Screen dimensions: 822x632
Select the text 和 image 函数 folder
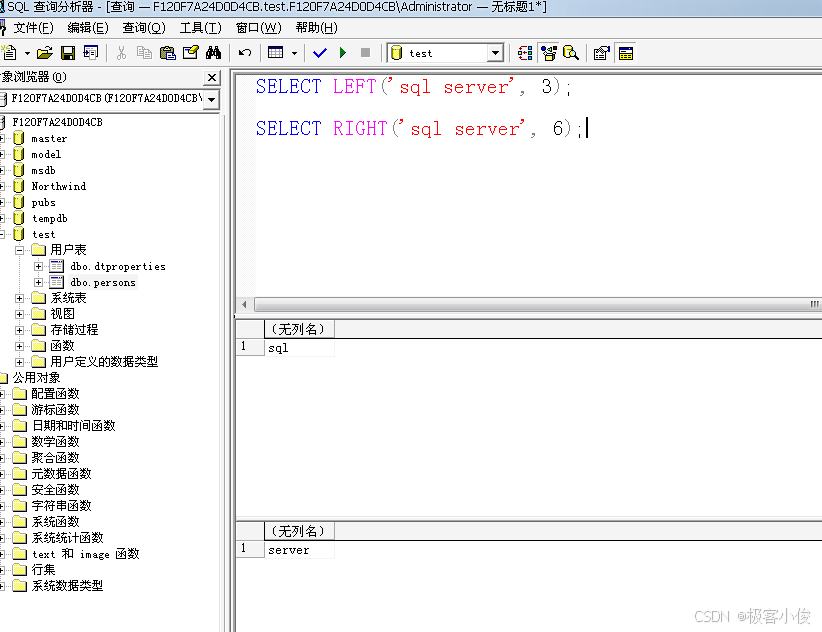pos(85,554)
